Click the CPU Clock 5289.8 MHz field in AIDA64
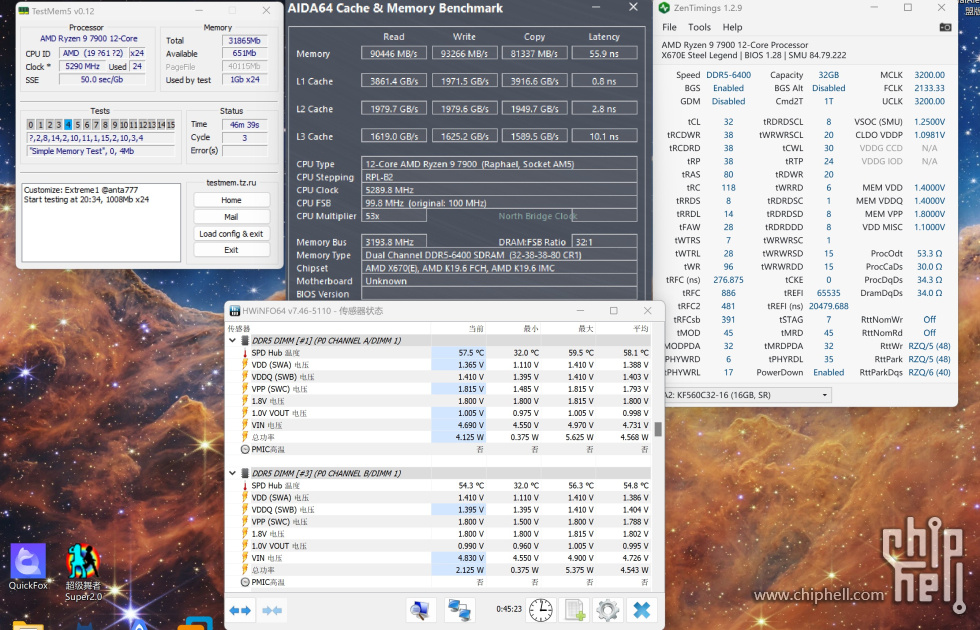Screen dimensions: 980x630 click(499, 190)
